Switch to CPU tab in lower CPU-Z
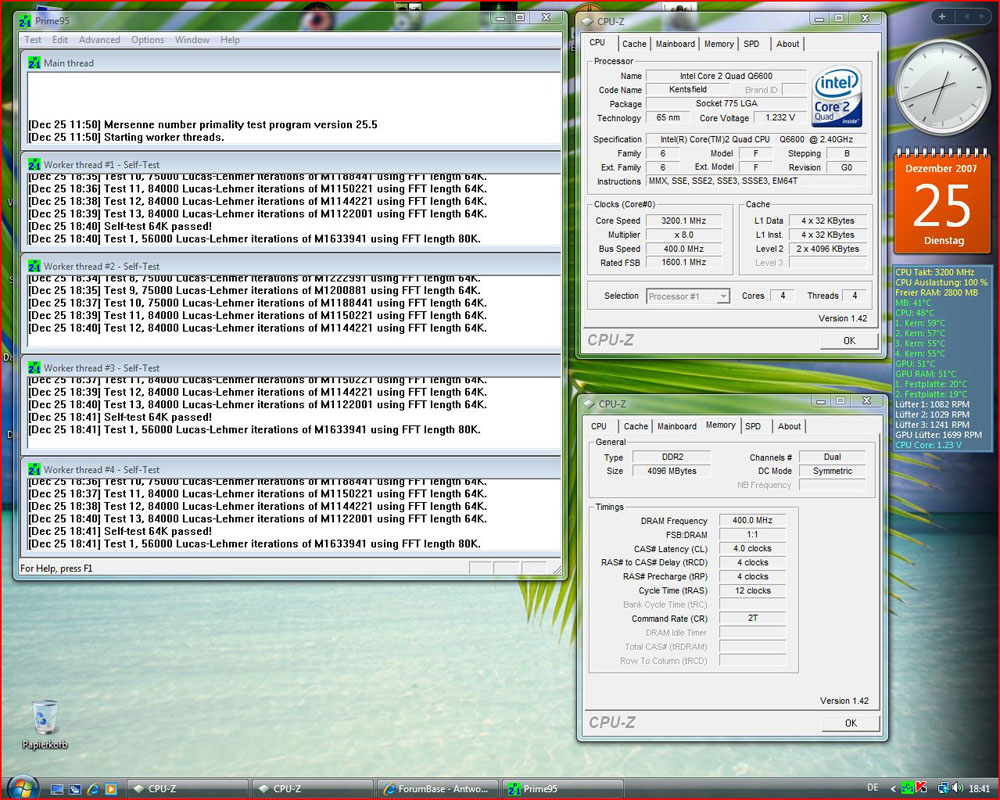This screenshot has height=800, width=1000. coord(599,426)
